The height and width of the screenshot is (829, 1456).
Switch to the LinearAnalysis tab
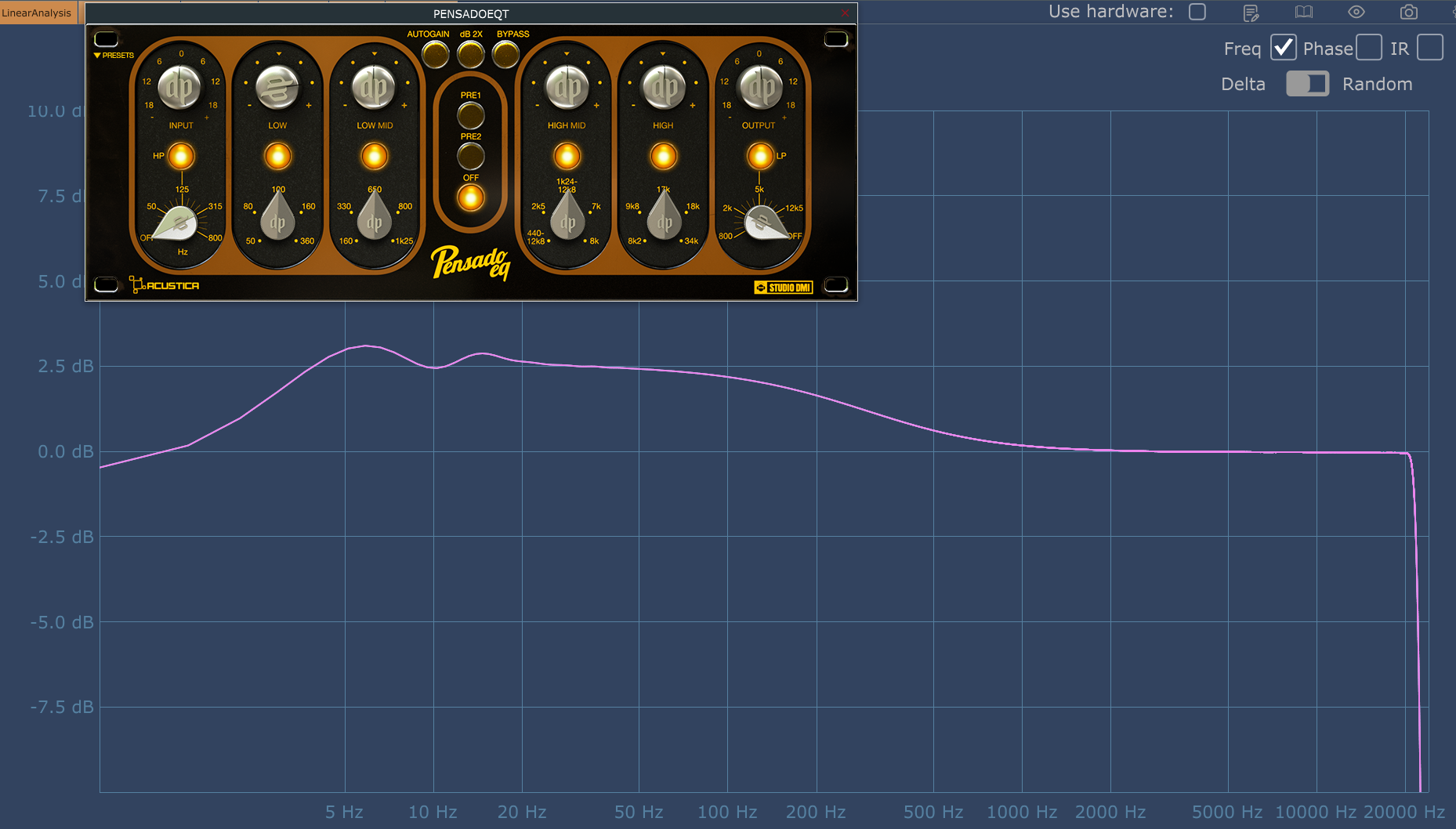point(38,13)
